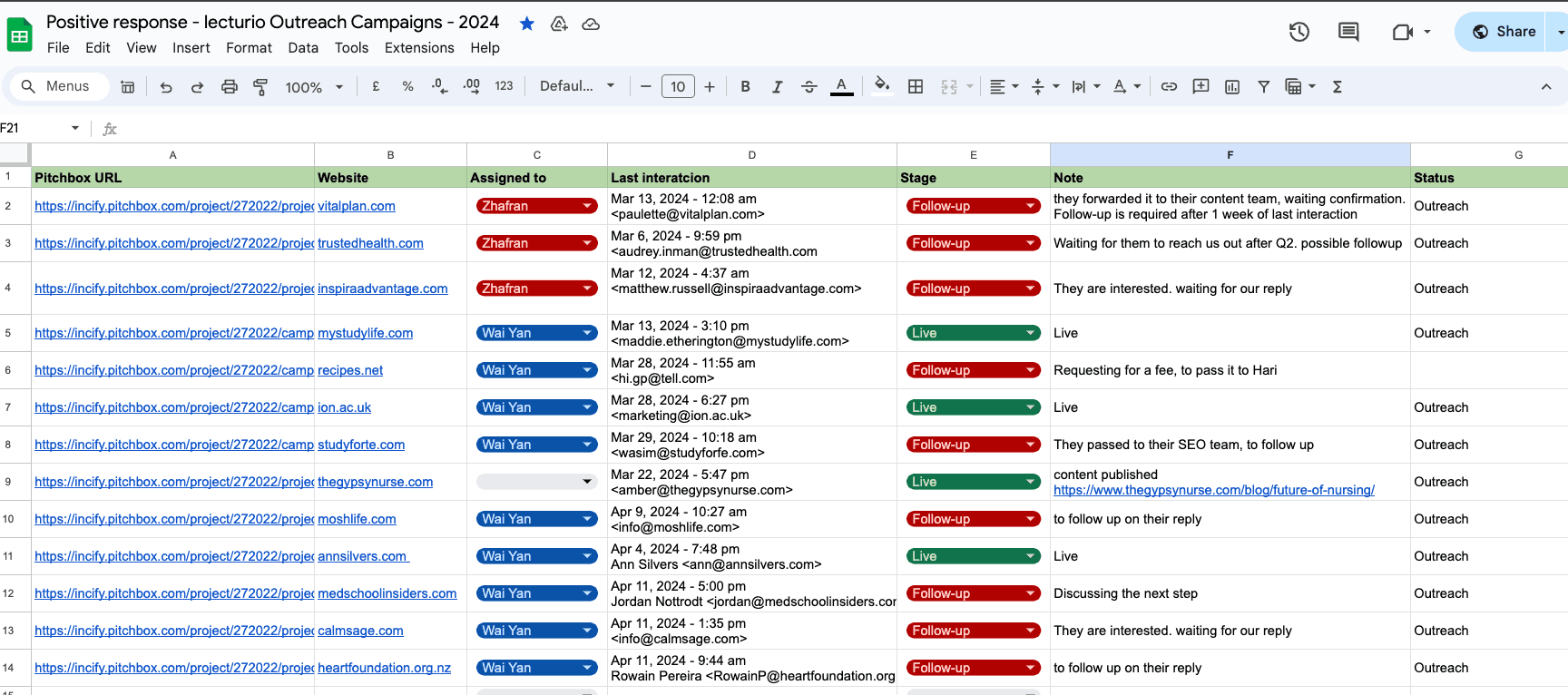Format as currency pound sign
The image size is (1568, 695).
(x=376, y=86)
